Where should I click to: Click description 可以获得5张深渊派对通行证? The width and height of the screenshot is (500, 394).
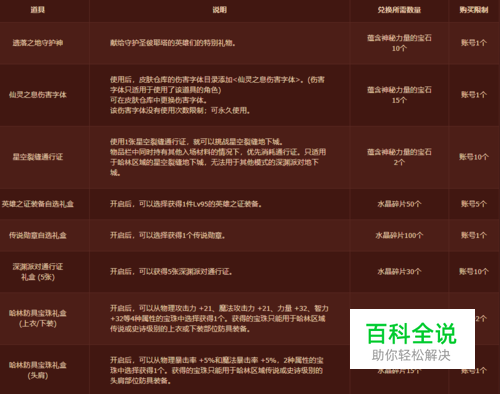171,272
